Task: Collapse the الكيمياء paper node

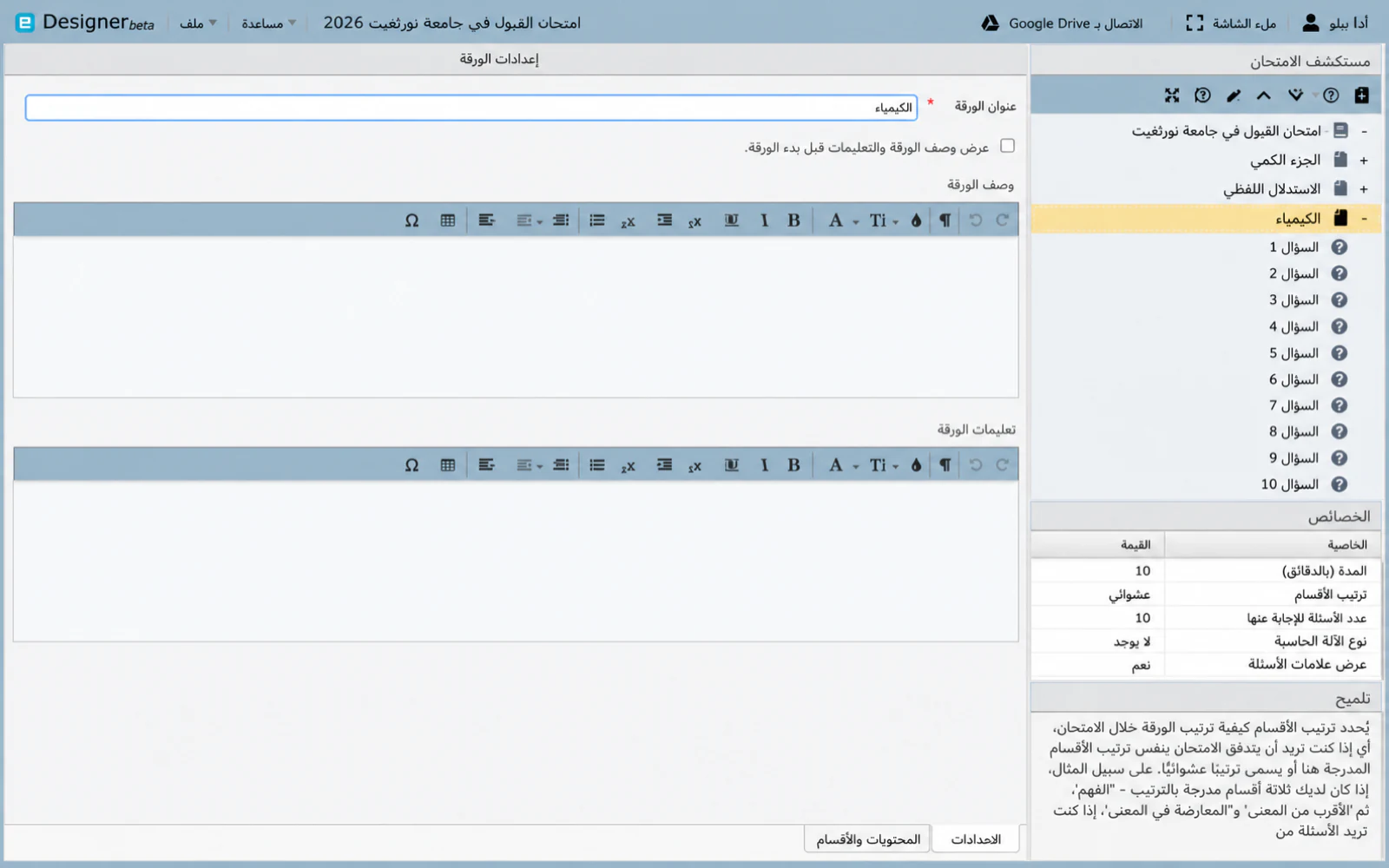Action: click(x=1364, y=219)
